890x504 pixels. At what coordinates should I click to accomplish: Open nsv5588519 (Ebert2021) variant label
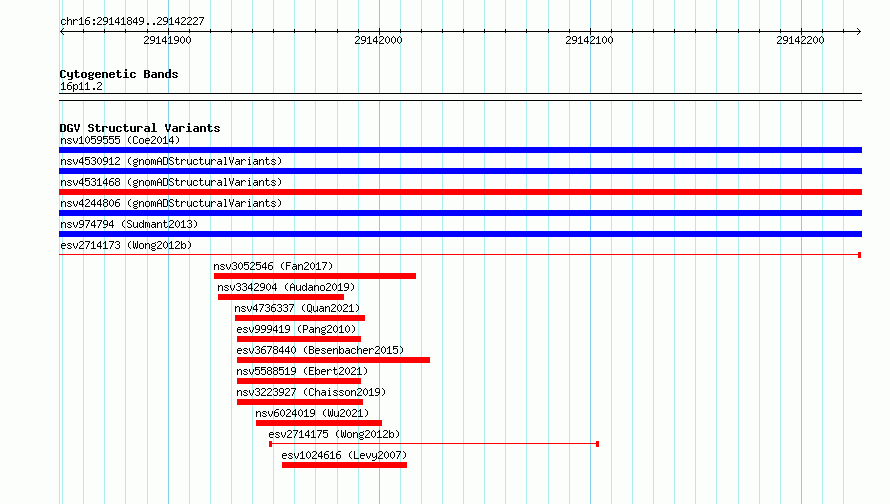302,371
